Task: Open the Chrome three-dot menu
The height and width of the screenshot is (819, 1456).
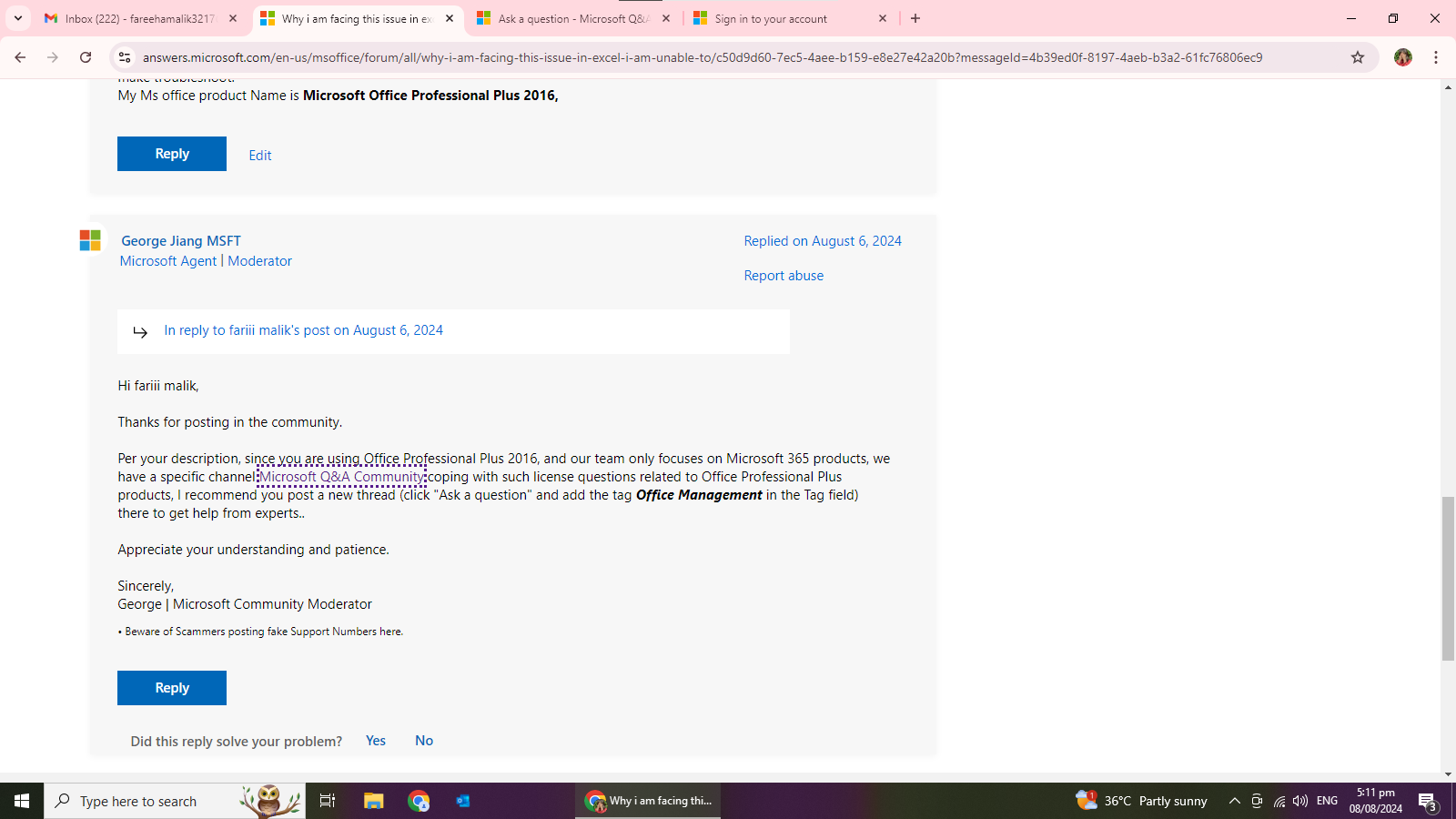Action: pyautogui.click(x=1436, y=57)
